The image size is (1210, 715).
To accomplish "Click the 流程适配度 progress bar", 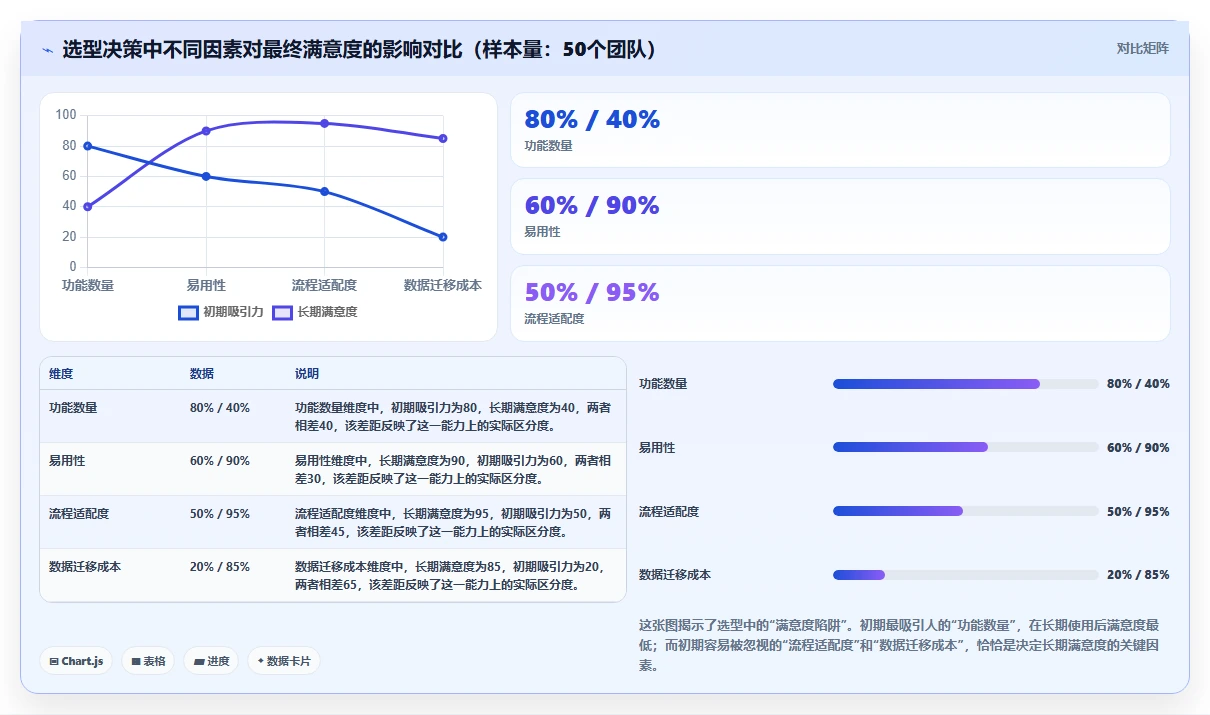I will [x=966, y=511].
